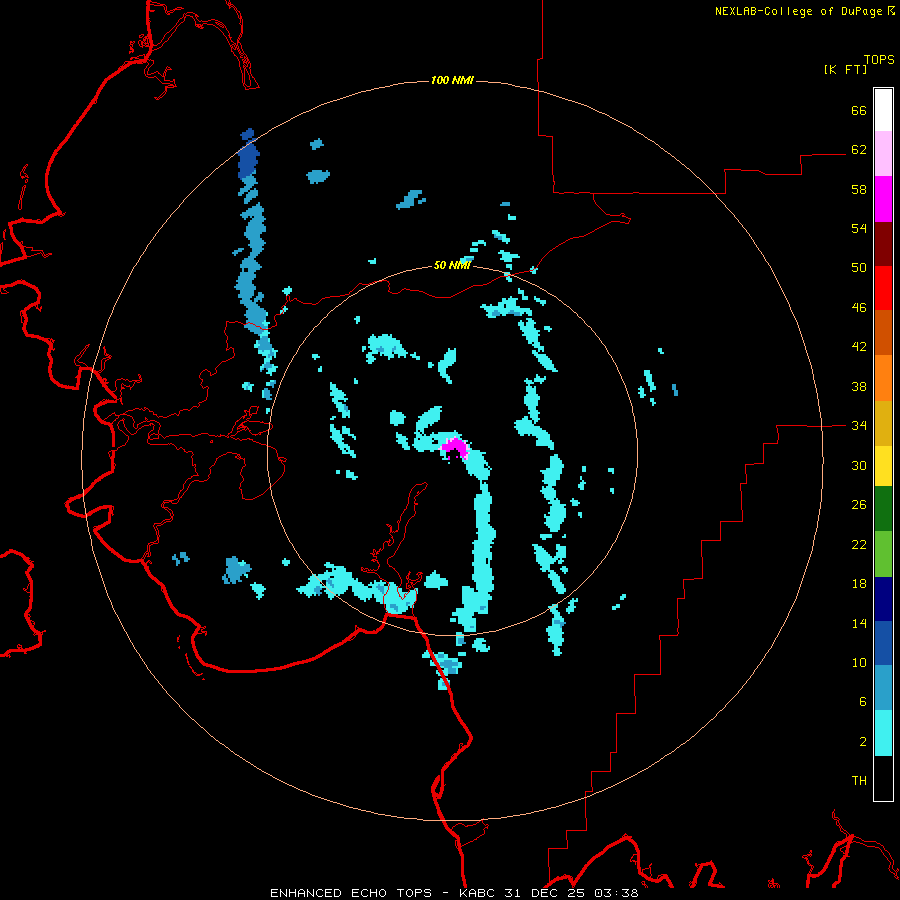Image resolution: width=900 pixels, height=900 pixels.
Task: Click the 34 legend value
Action: coord(859,426)
